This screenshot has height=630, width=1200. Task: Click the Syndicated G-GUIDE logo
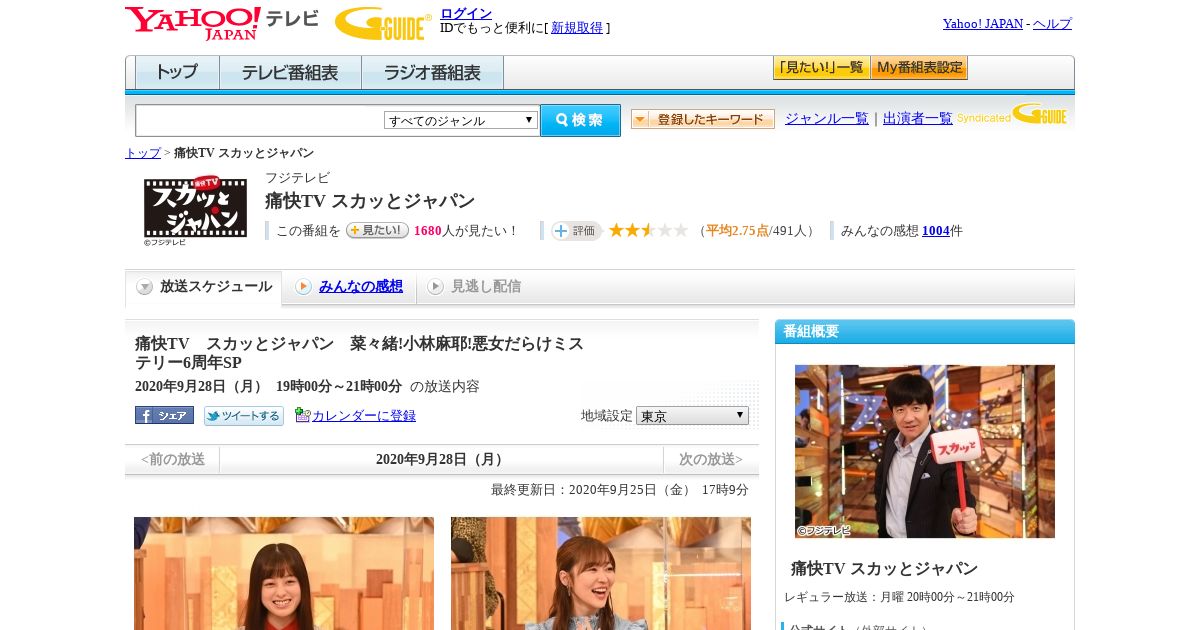click(1012, 115)
